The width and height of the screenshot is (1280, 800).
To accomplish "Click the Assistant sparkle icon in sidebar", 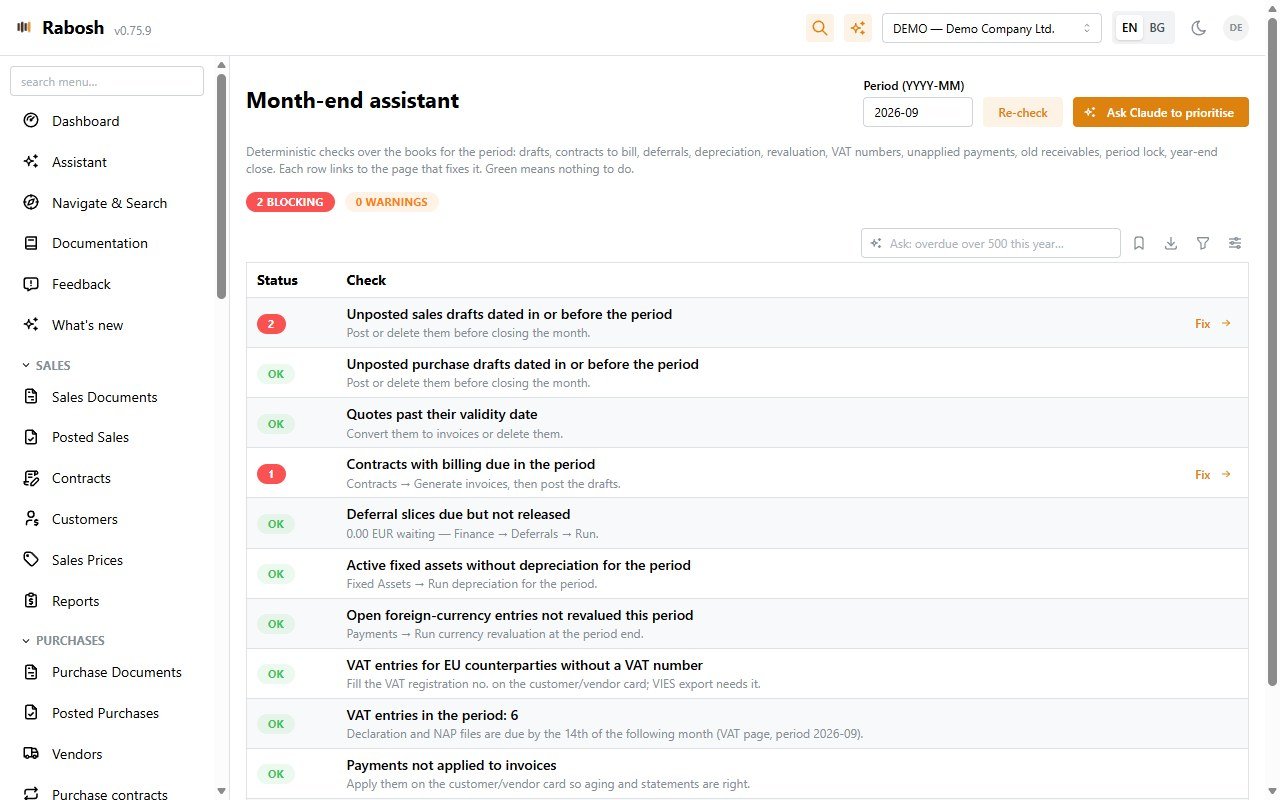I will 31,162.
